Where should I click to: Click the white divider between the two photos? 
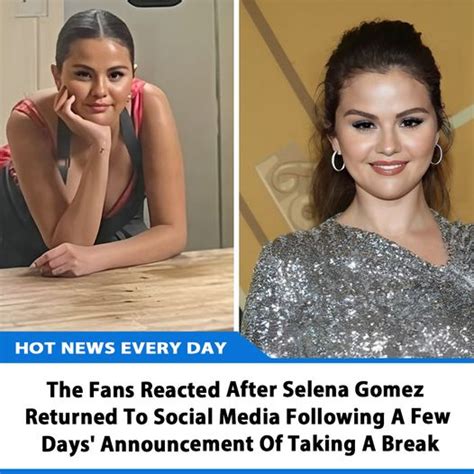coord(237,166)
